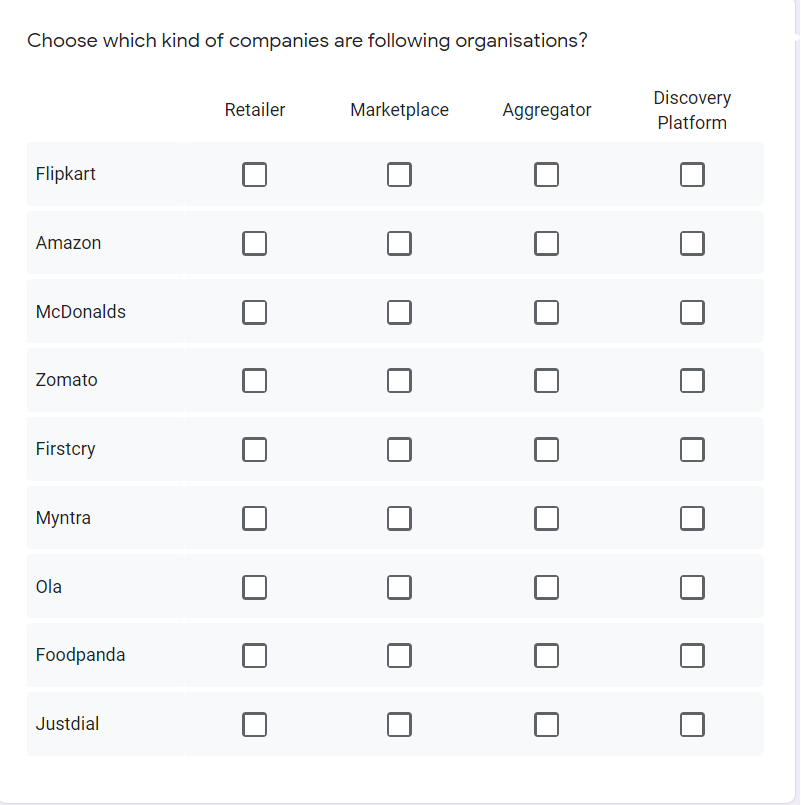The image size is (801, 805).
Task: Check Aggregator for McDonalds
Action: point(546,311)
